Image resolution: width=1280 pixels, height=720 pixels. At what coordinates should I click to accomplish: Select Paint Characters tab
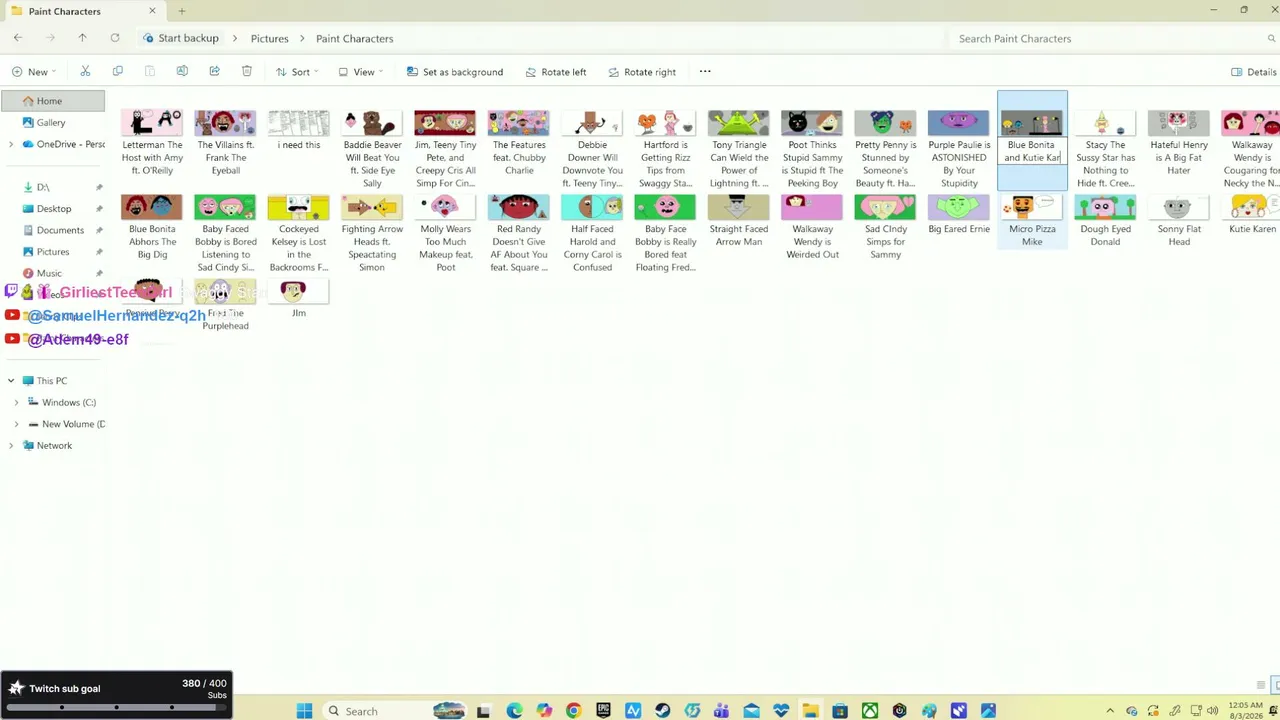coord(82,11)
